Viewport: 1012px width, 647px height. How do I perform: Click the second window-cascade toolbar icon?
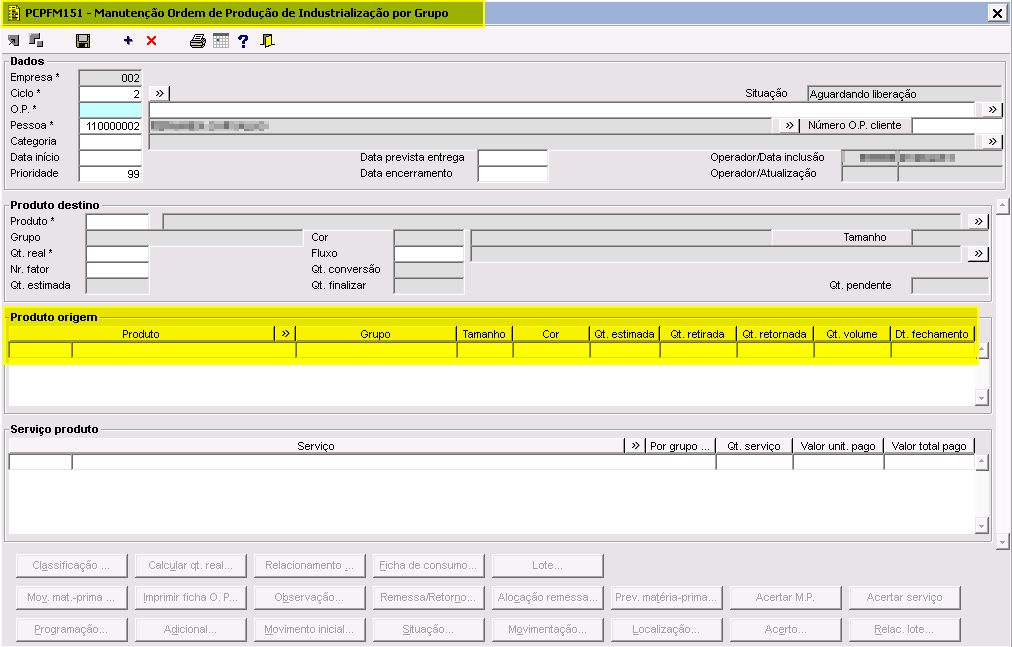(x=37, y=41)
